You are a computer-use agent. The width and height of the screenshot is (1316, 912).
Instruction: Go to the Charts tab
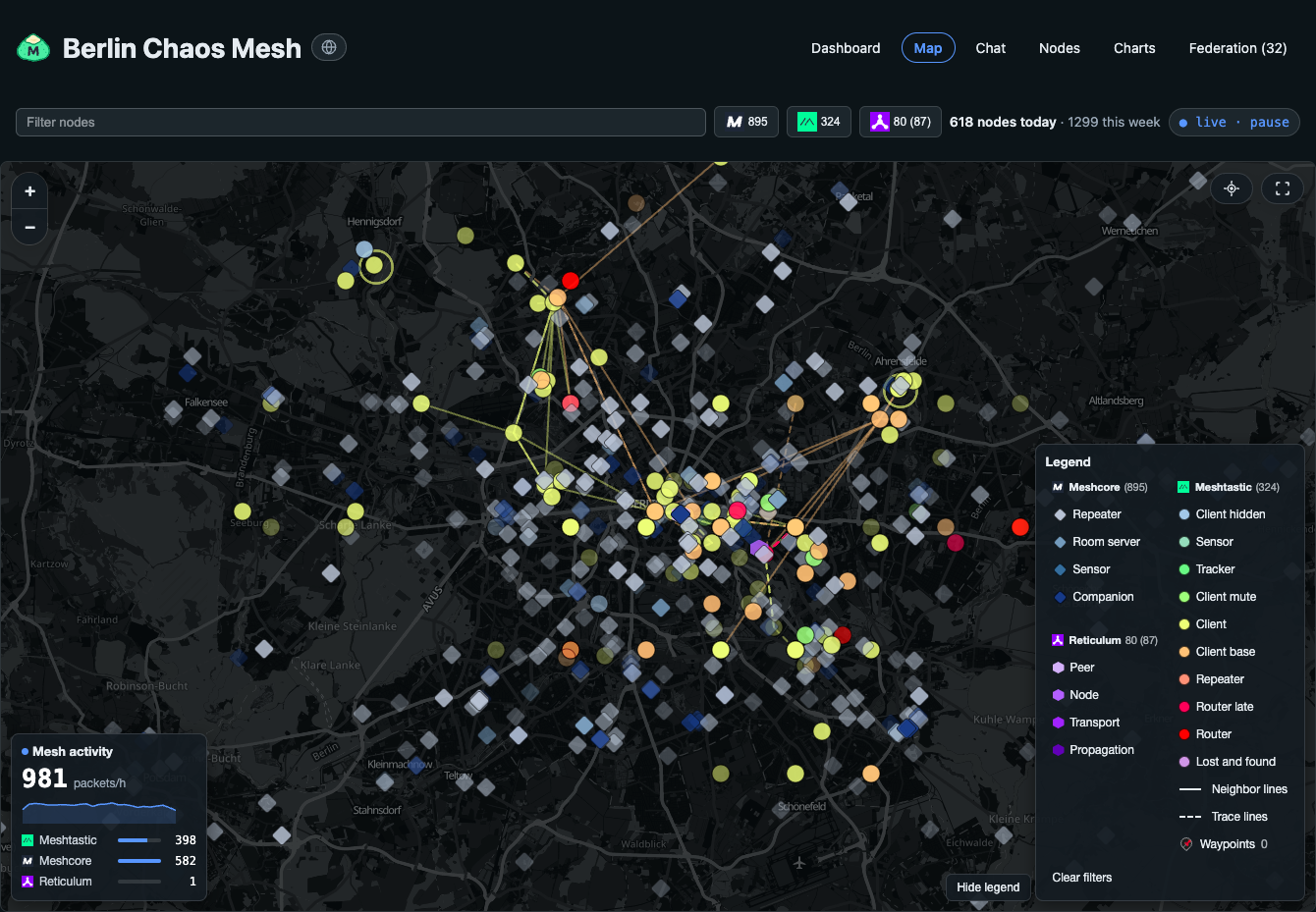[x=1134, y=48]
